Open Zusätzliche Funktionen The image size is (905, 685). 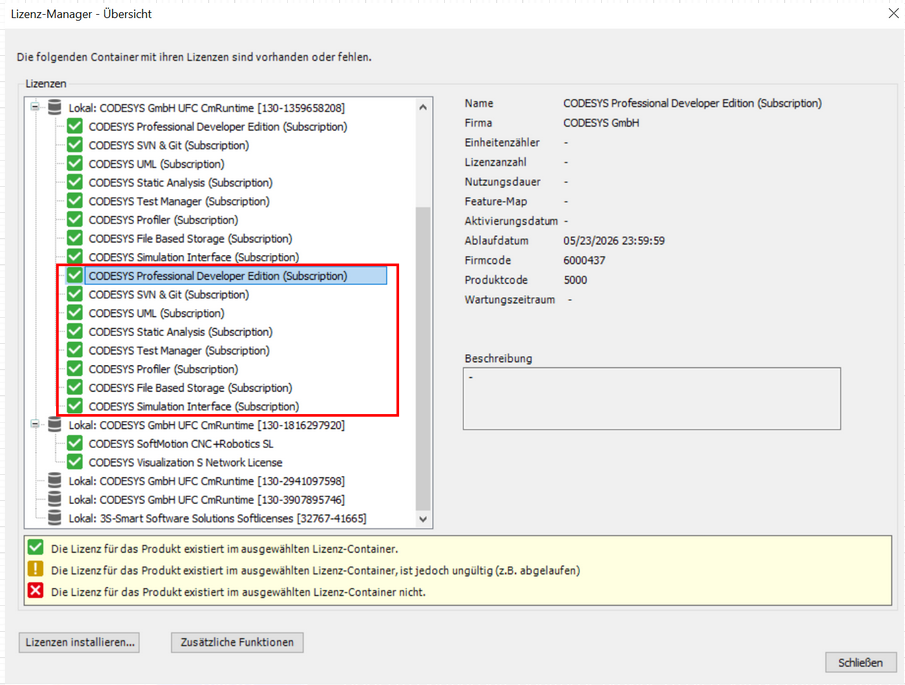click(237, 642)
